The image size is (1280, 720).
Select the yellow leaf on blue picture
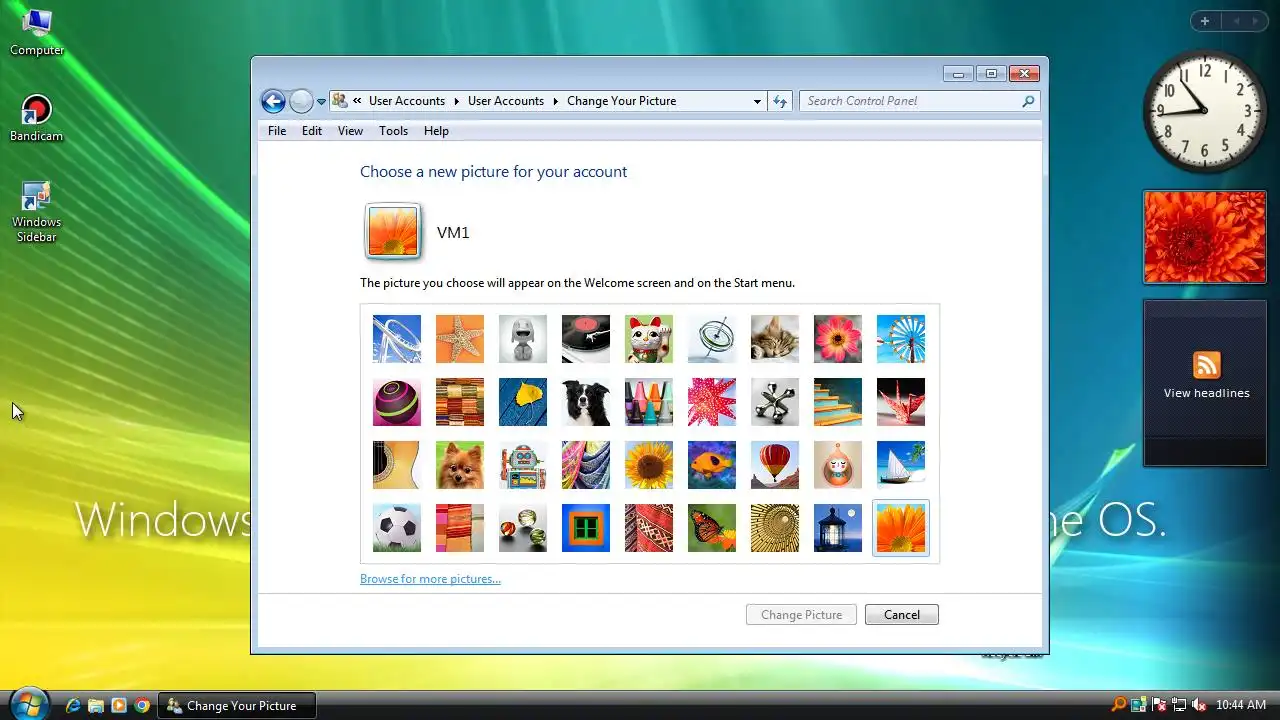click(x=523, y=402)
